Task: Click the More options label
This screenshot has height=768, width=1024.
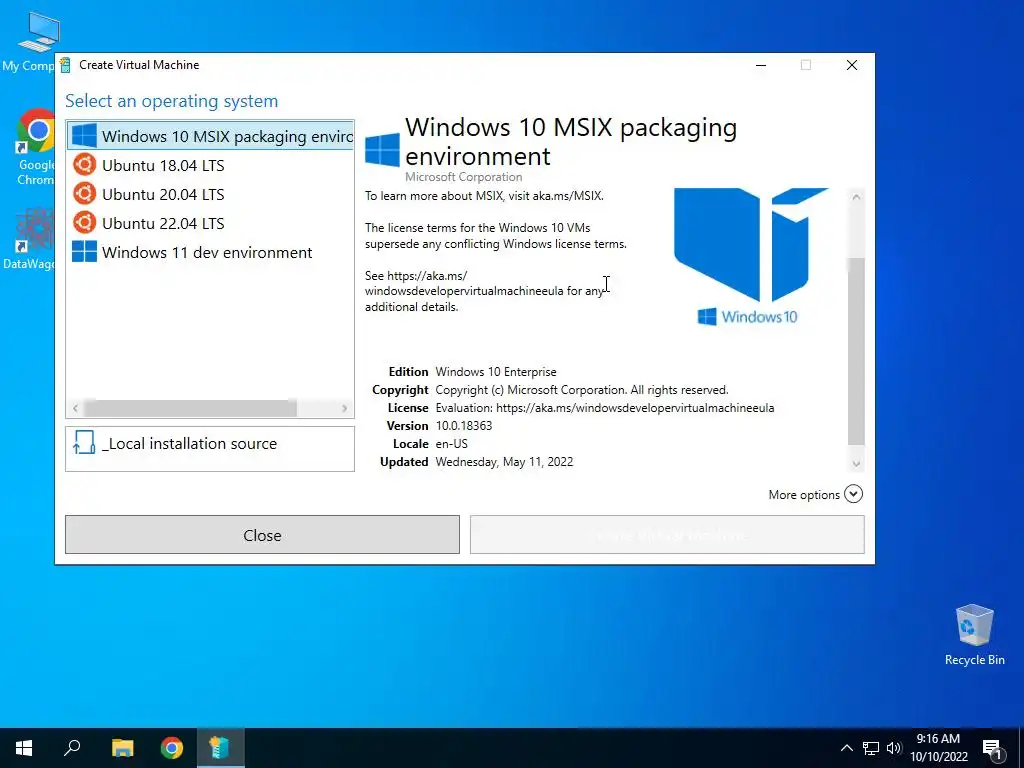Action: (804, 495)
